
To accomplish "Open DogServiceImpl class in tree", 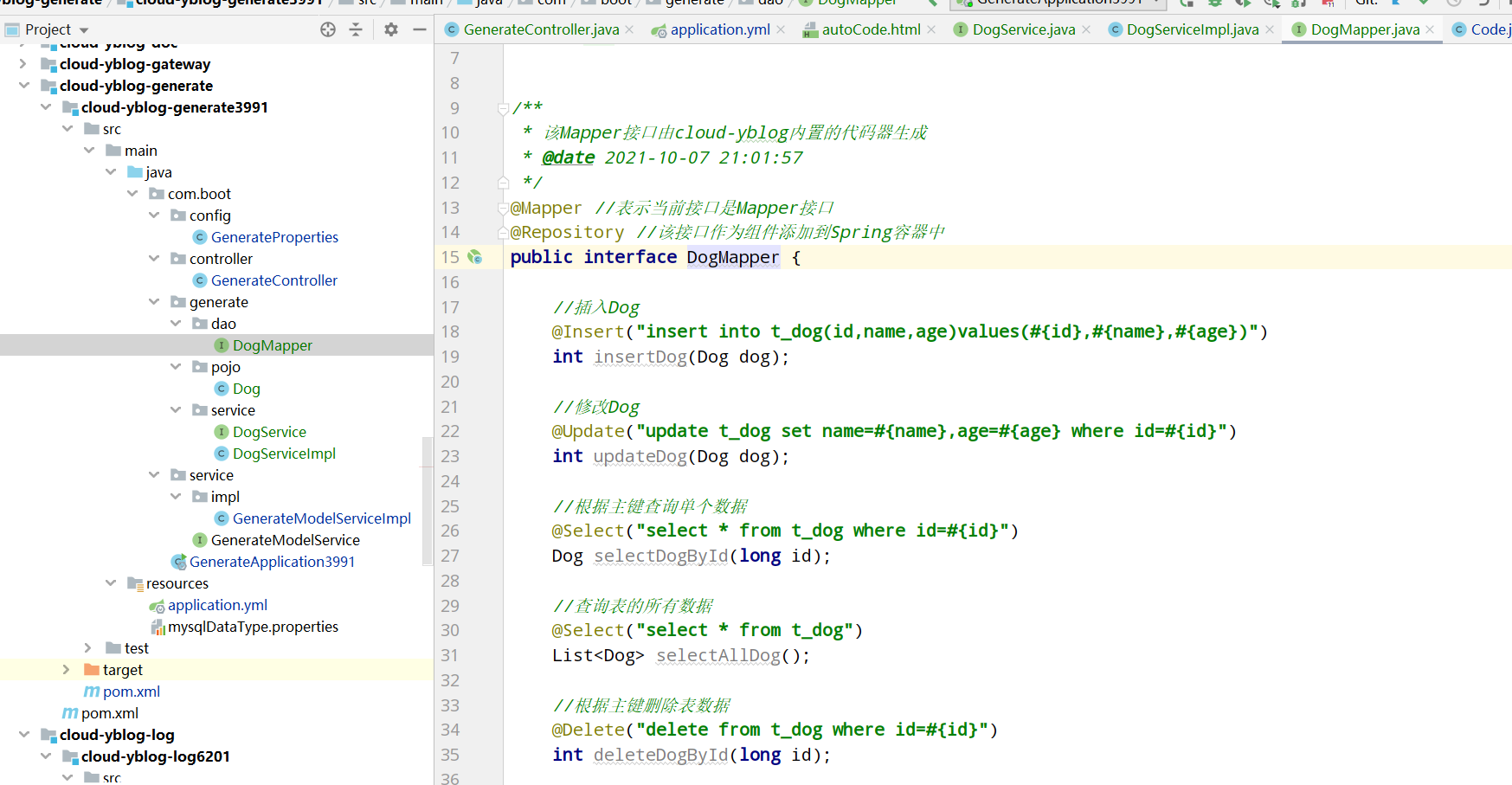I will 284,454.
